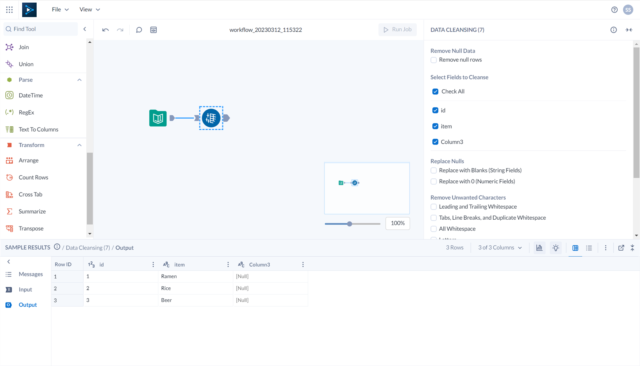640x366 pixels.
Task: Collapse the Transform tool category
Action: (79, 145)
